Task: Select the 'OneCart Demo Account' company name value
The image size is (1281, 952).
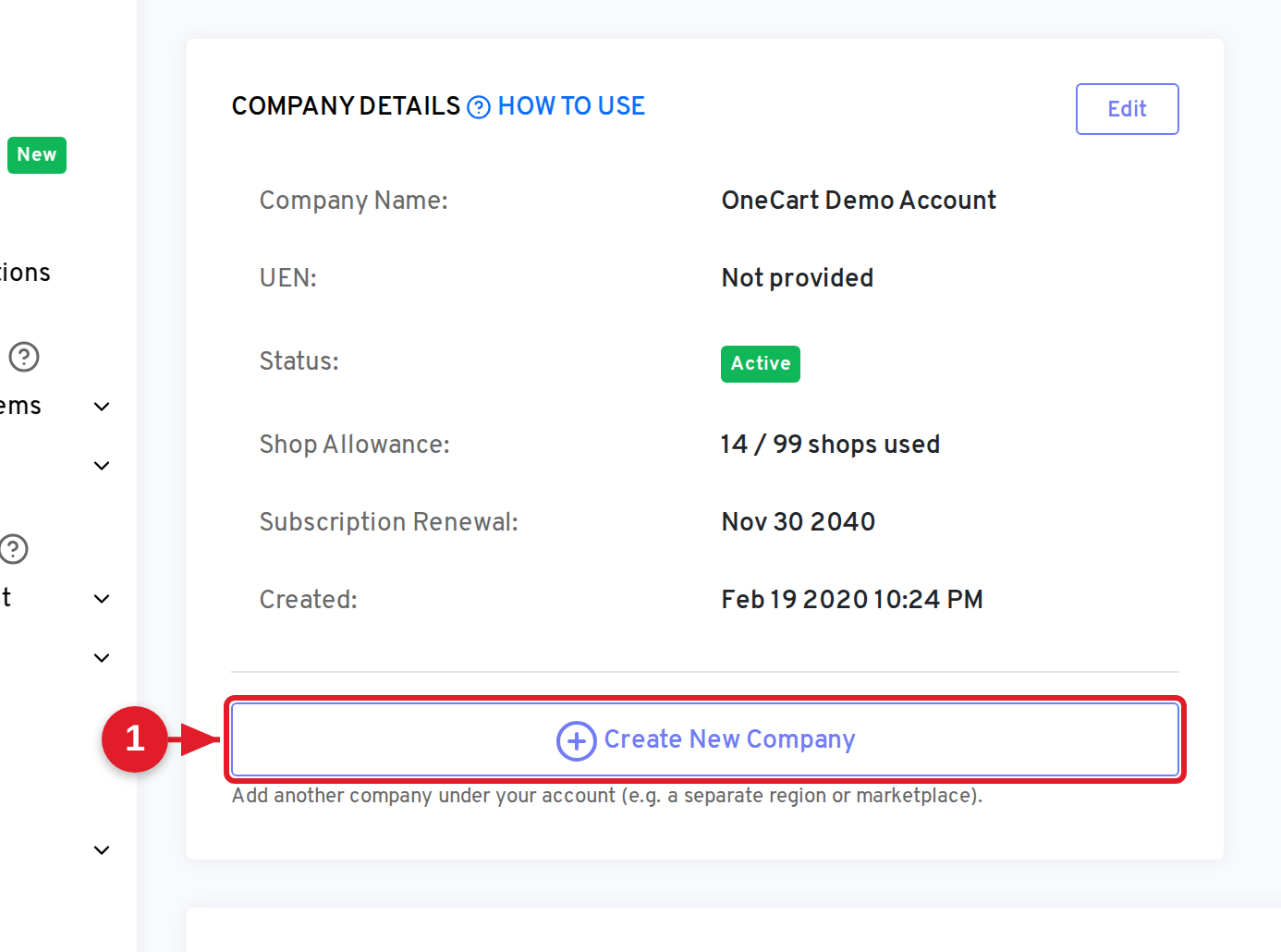Action: (859, 201)
